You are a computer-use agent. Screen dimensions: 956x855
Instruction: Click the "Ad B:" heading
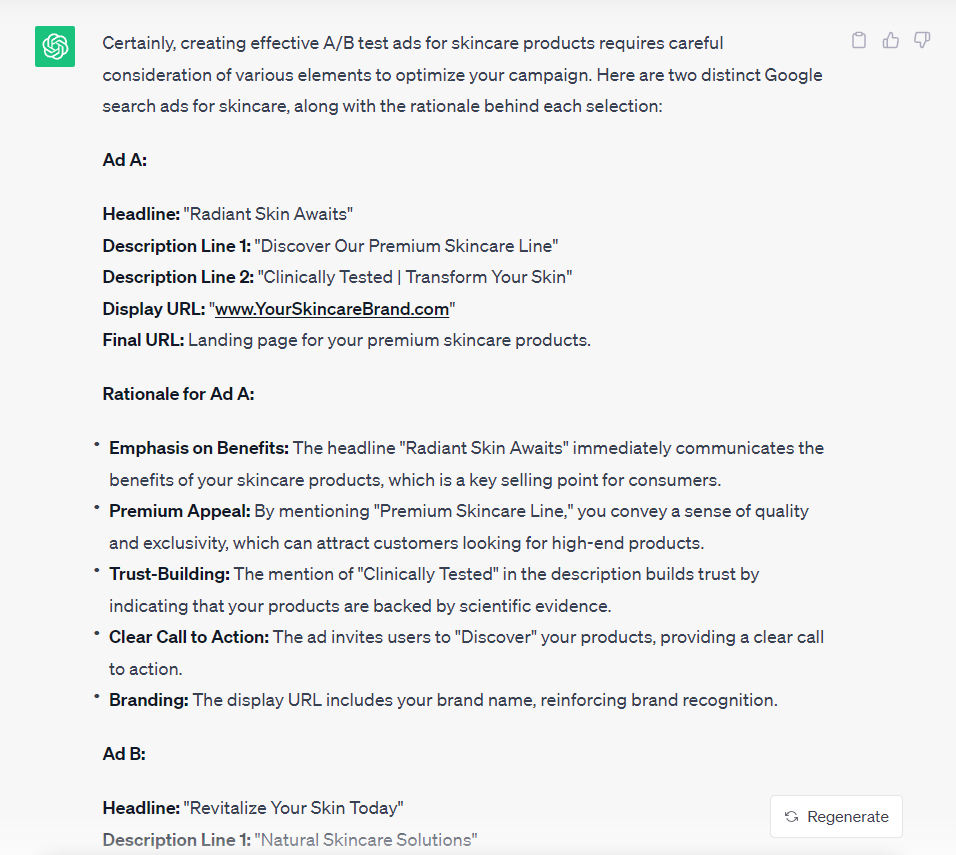124,754
